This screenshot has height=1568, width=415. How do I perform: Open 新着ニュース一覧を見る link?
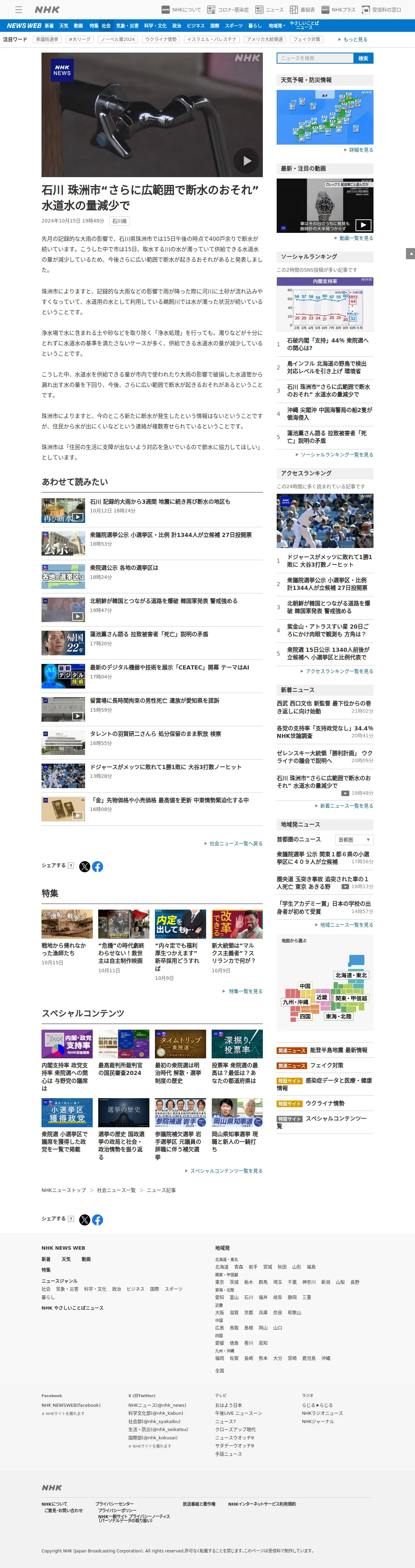[346, 806]
